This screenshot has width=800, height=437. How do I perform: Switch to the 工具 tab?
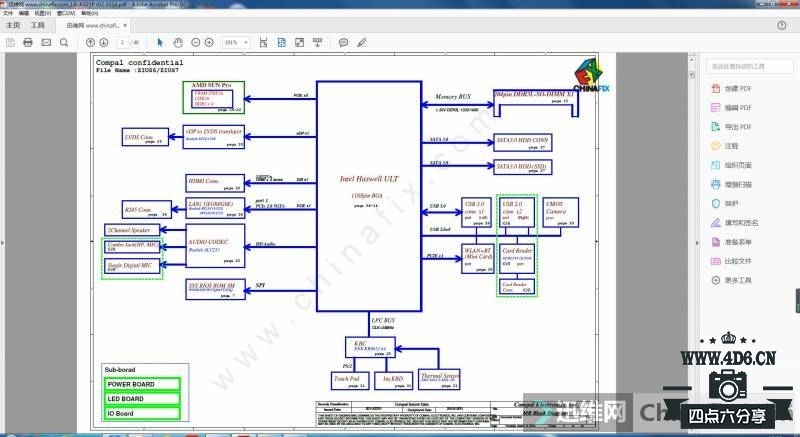pyautogui.click(x=38, y=25)
